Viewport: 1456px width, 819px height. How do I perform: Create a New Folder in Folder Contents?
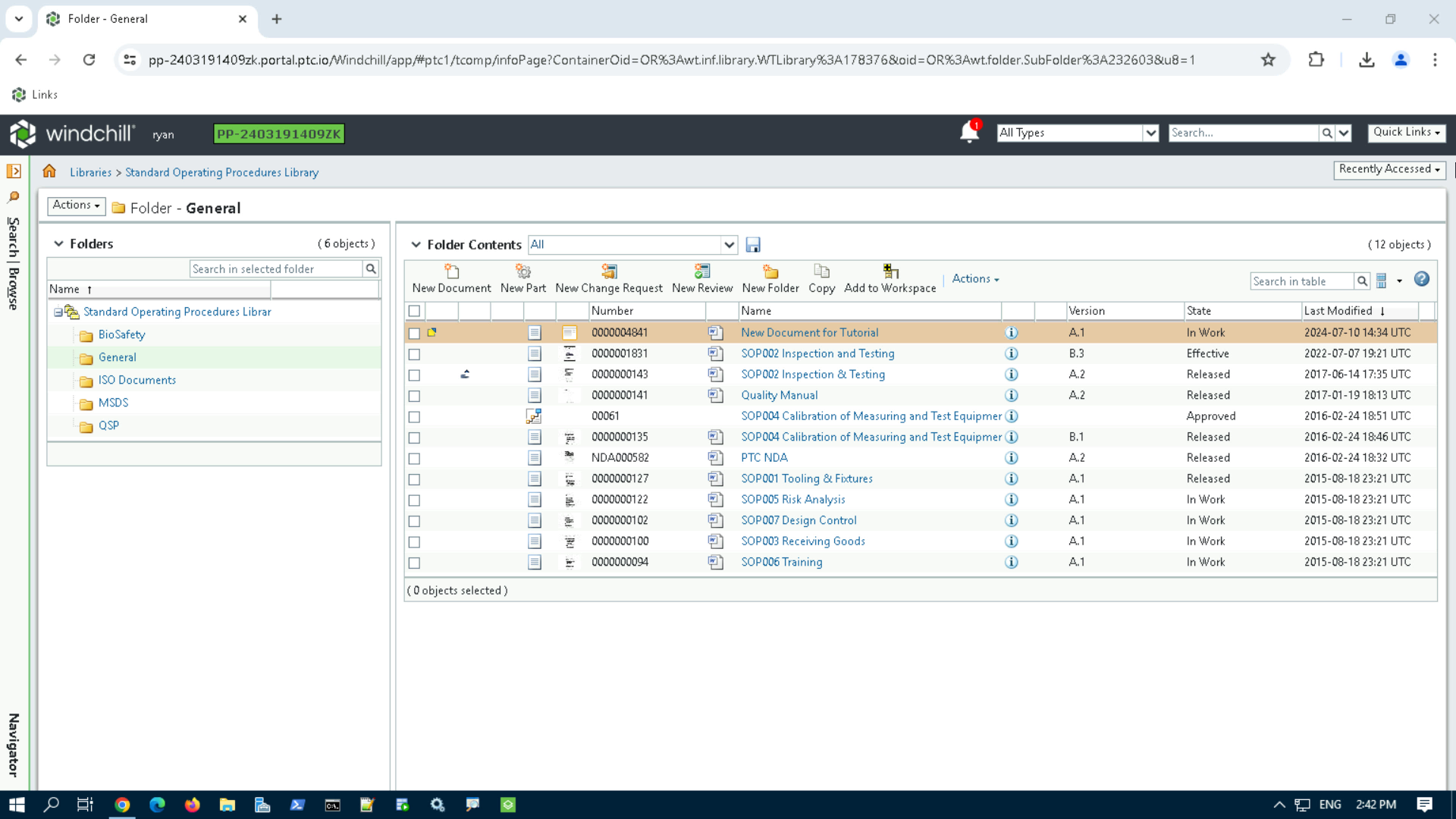(x=770, y=278)
